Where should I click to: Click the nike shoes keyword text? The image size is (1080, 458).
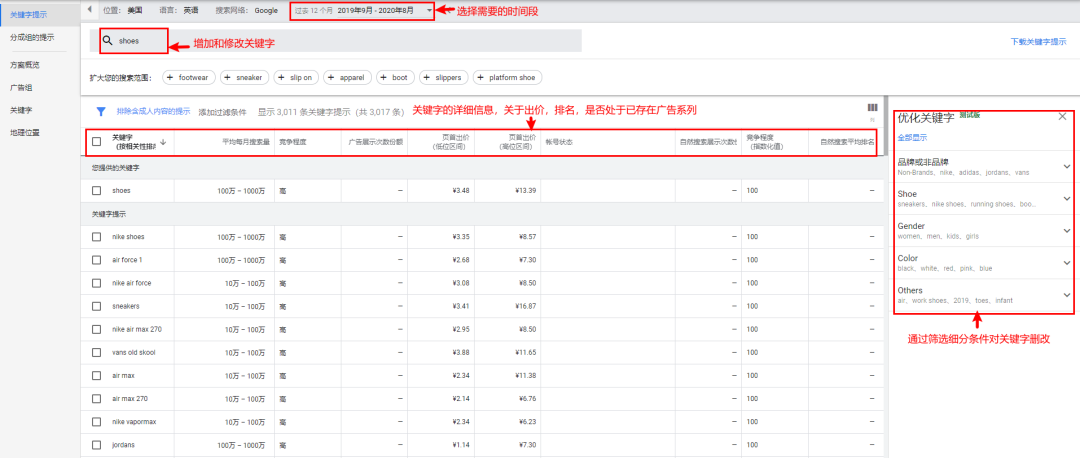[x=128, y=237]
